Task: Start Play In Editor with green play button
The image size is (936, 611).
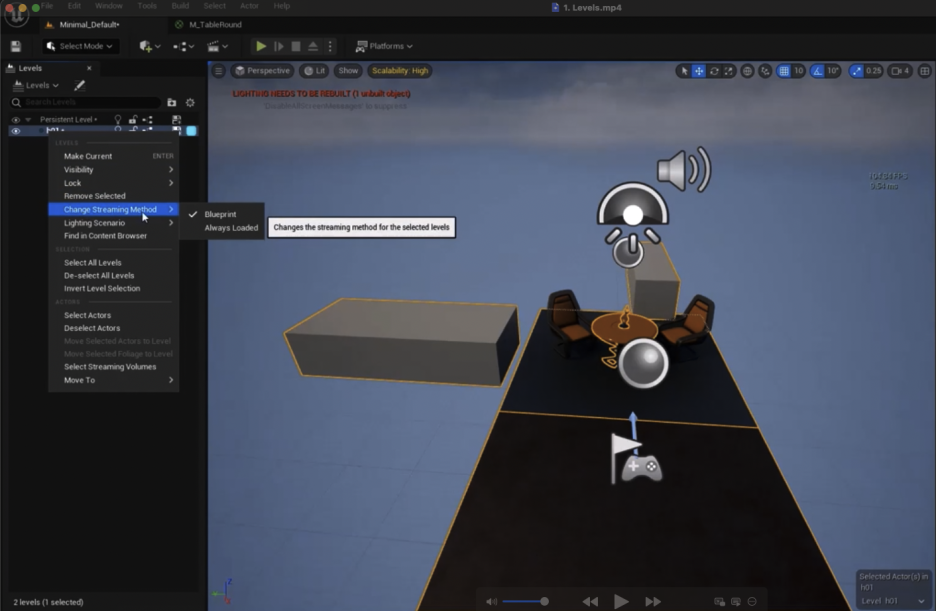Action: (261, 46)
